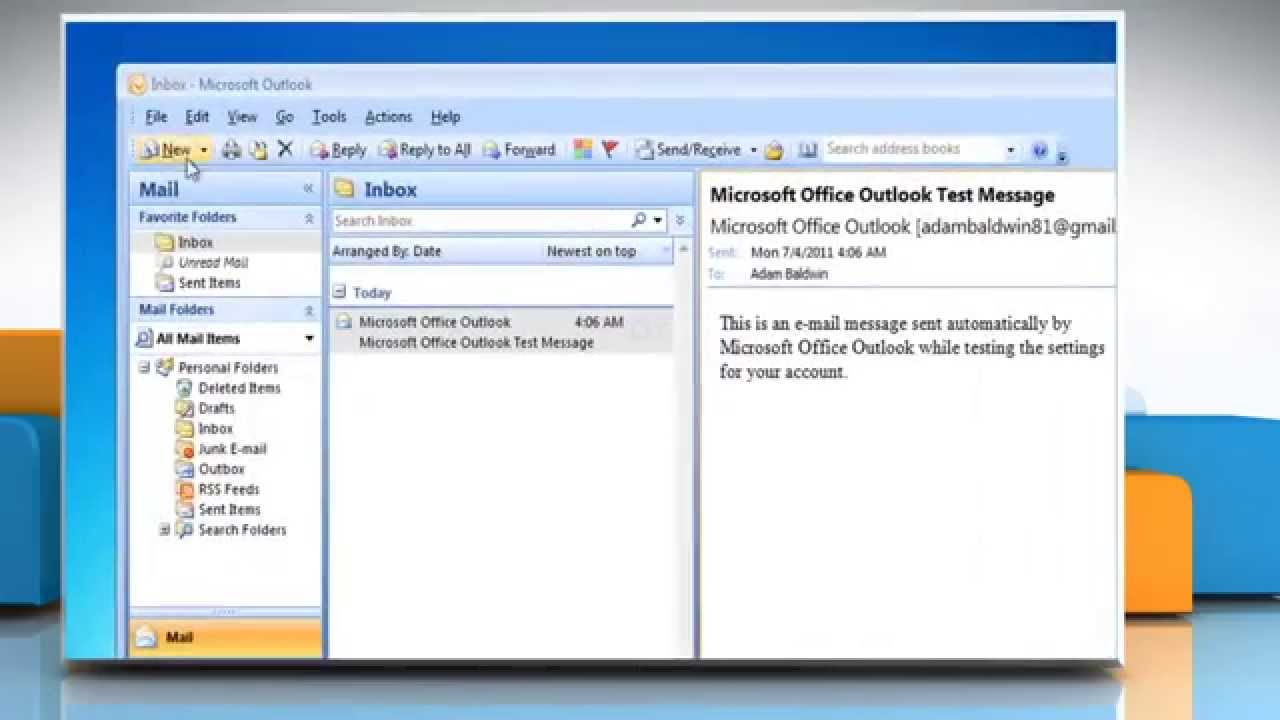Collapse the Today group

[x=339, y=292]
